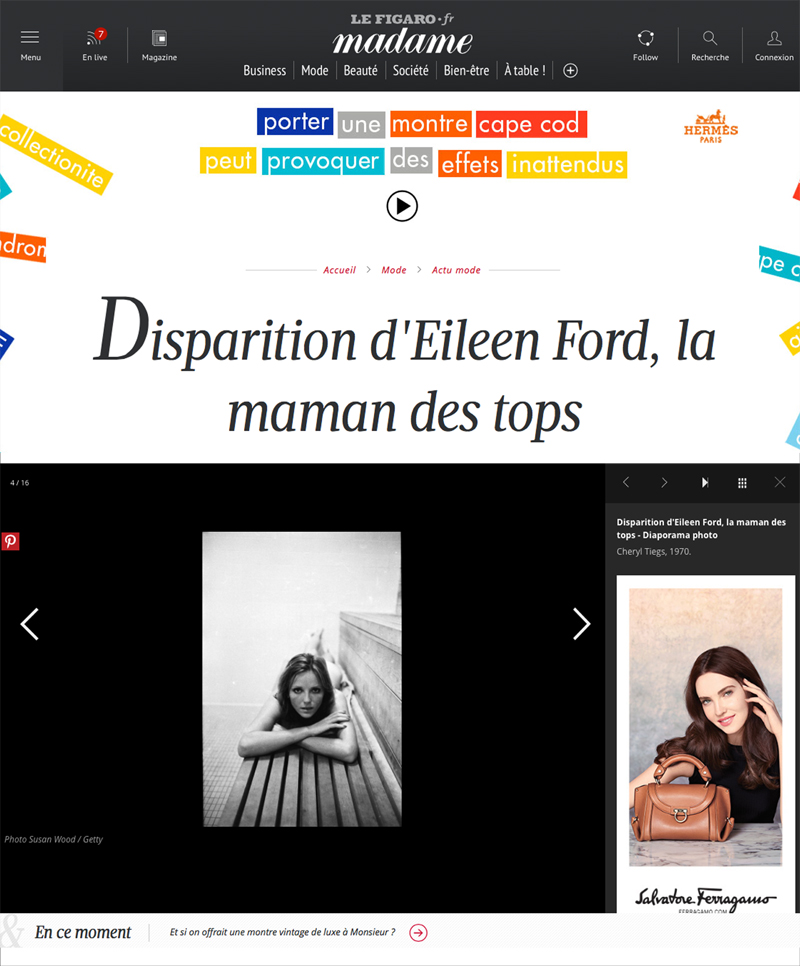Open the Business menu section
Screen dimensions: 800x966
(x=264, y=71)
